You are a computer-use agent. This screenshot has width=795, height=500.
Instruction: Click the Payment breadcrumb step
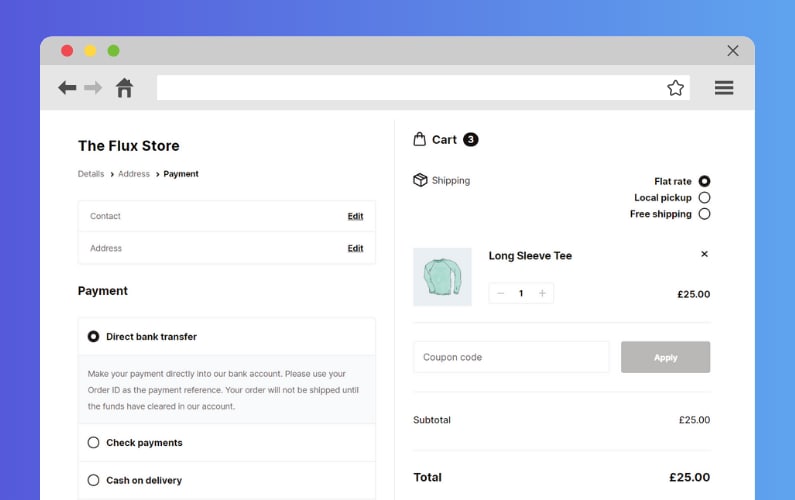point(181,174)
